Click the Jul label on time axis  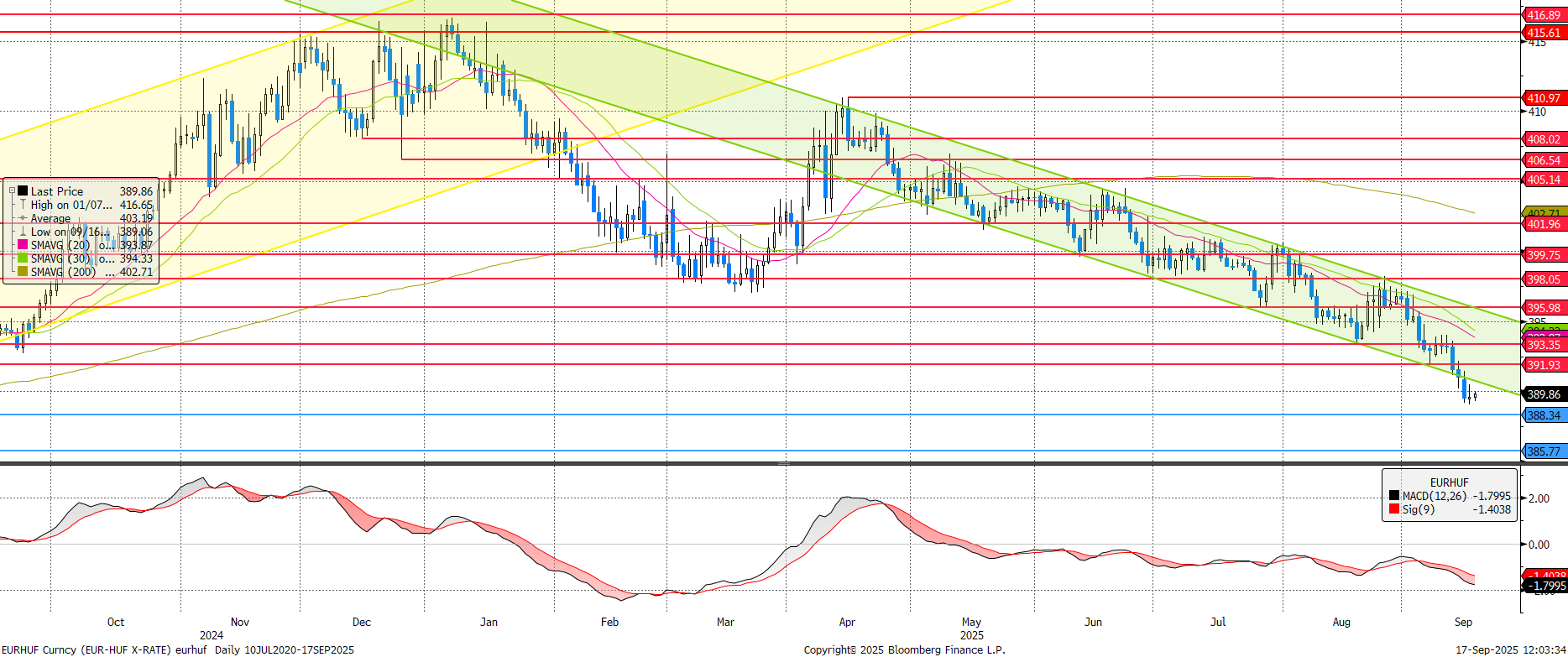[1218, 622]
